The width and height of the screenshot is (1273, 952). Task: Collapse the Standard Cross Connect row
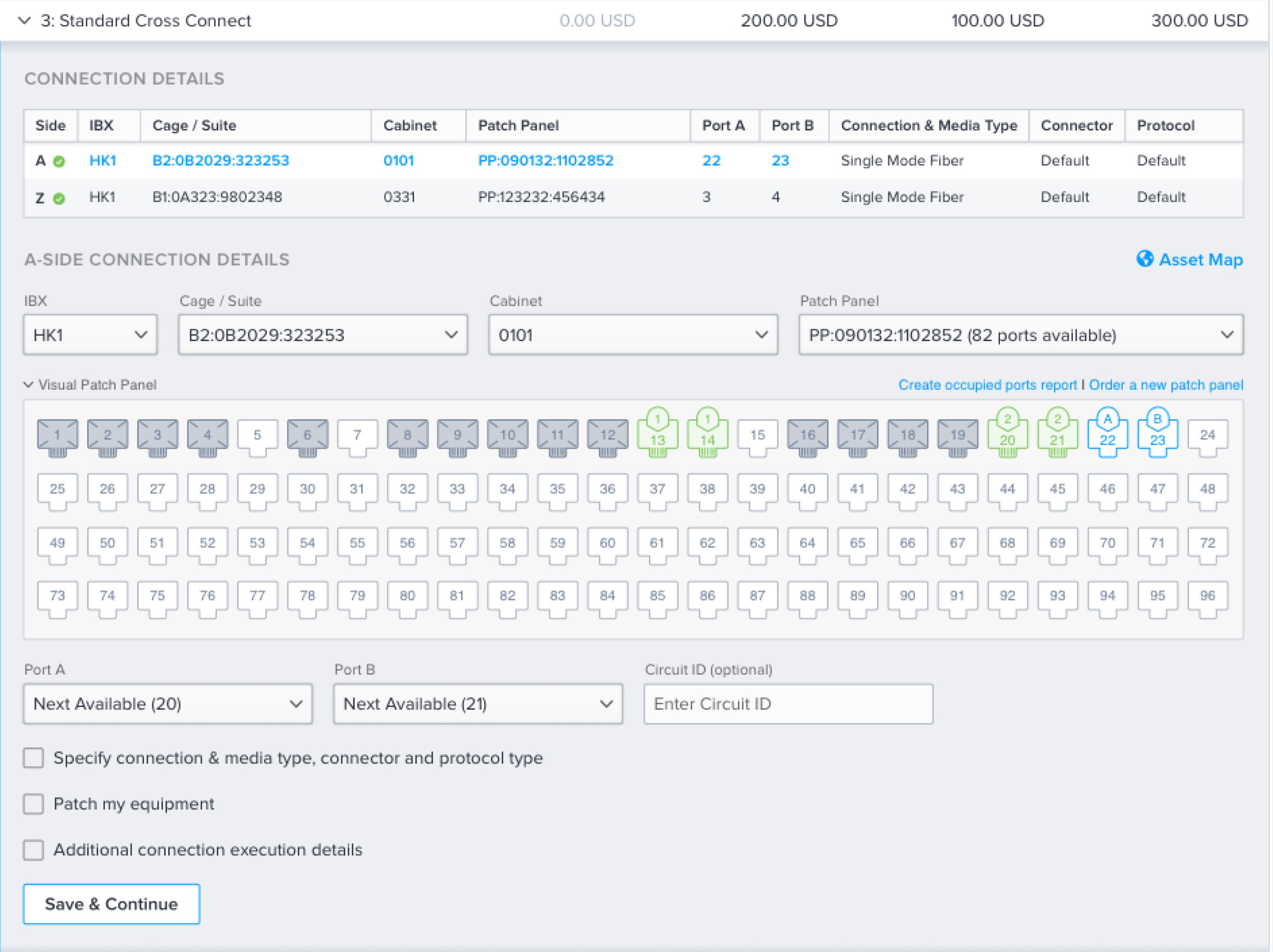coord(24,21)
